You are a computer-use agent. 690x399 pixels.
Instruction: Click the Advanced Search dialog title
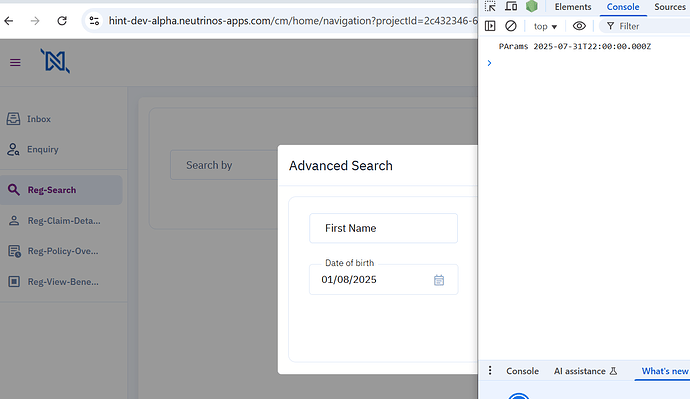pyautogui.click(x=341, y=165)
